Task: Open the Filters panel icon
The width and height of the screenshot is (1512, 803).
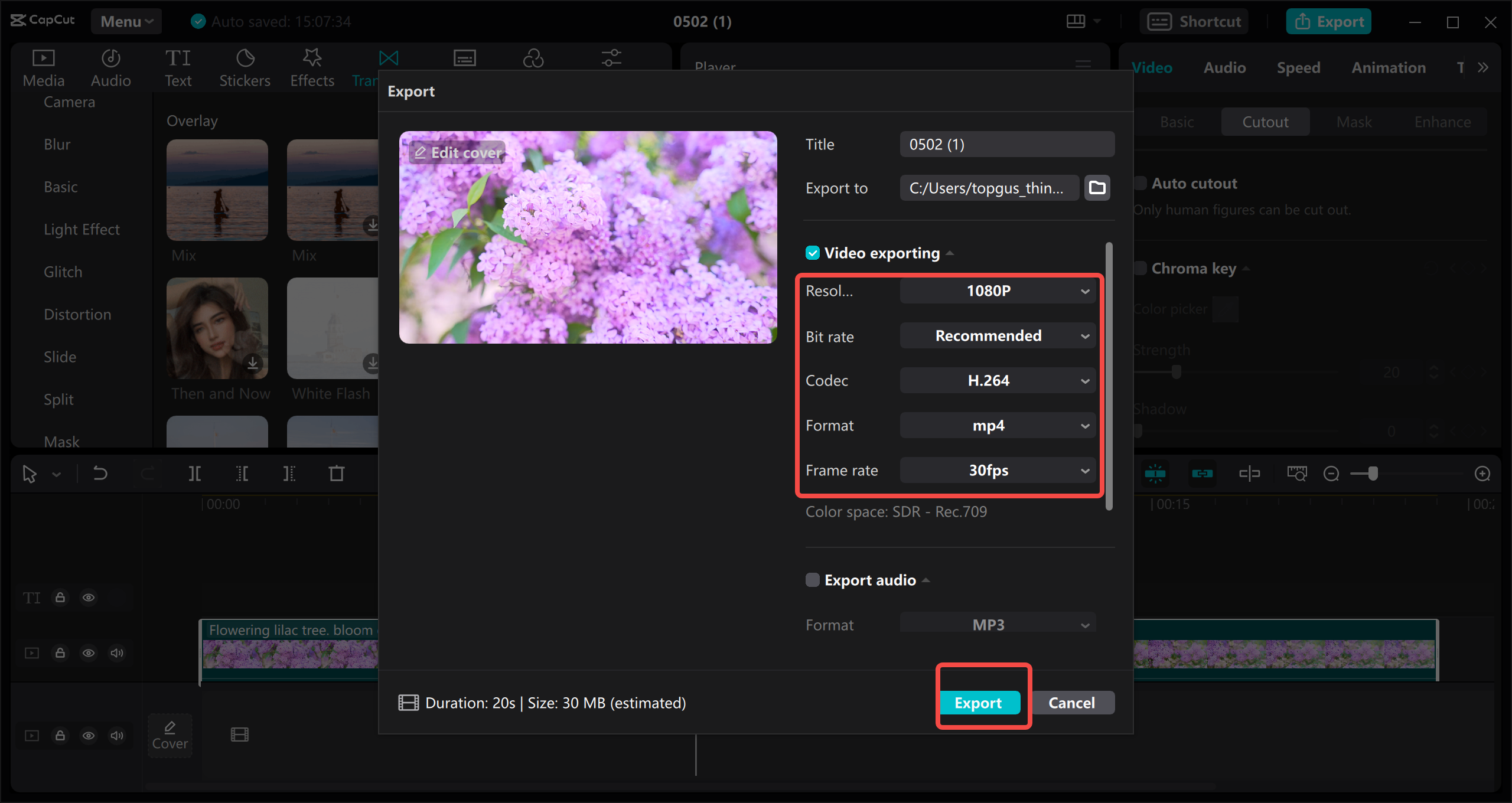Action: coord(533,58)
